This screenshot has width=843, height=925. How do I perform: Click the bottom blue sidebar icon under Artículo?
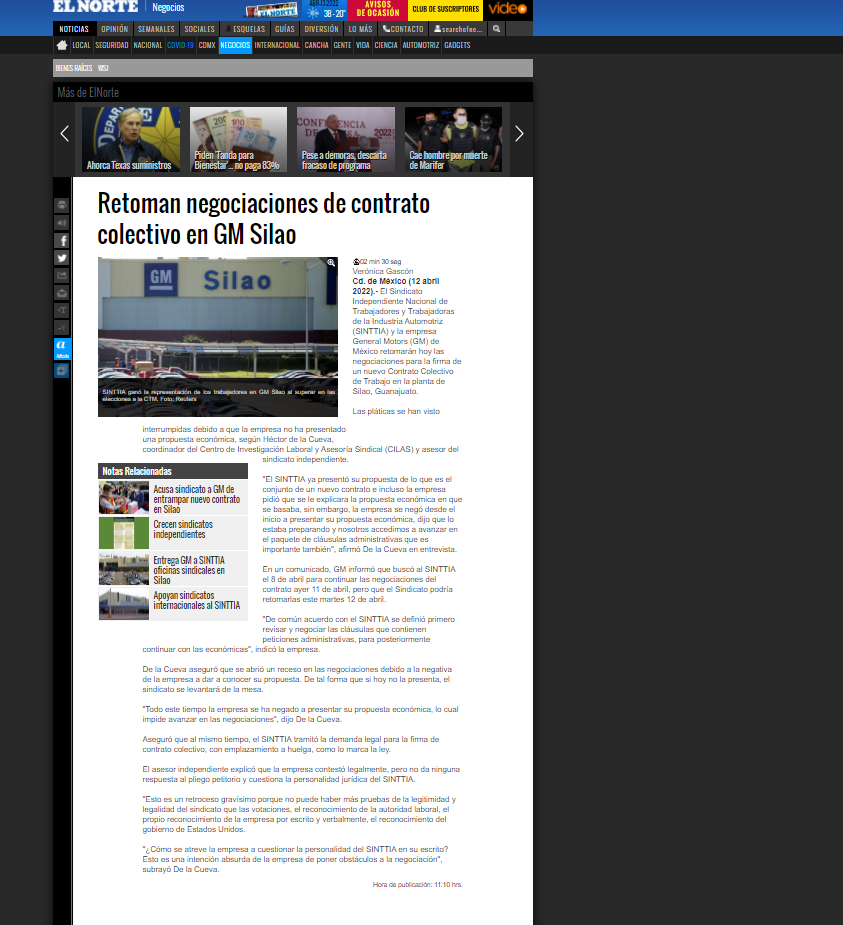(62, 370)
